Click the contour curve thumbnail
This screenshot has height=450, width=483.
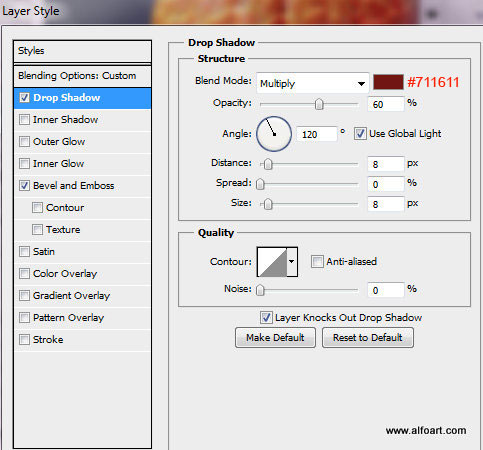(x=272, y=262)
